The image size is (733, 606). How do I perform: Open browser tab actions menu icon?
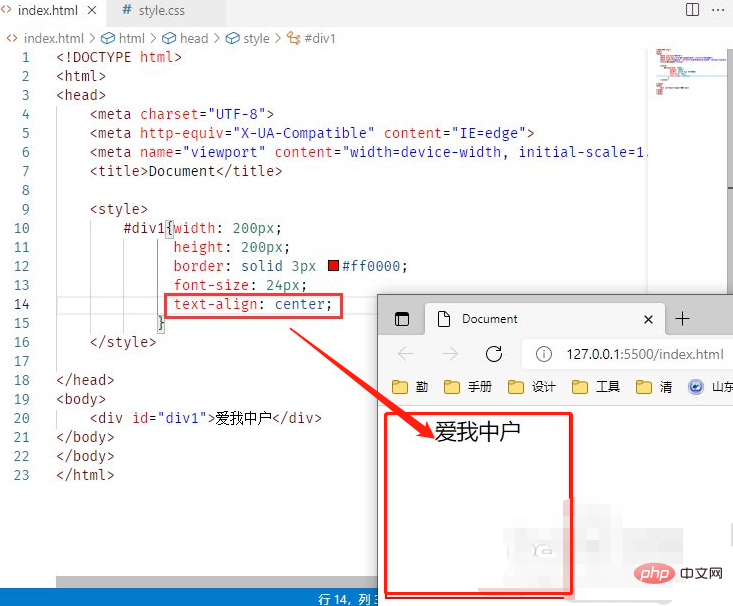[x=402, y=319]
